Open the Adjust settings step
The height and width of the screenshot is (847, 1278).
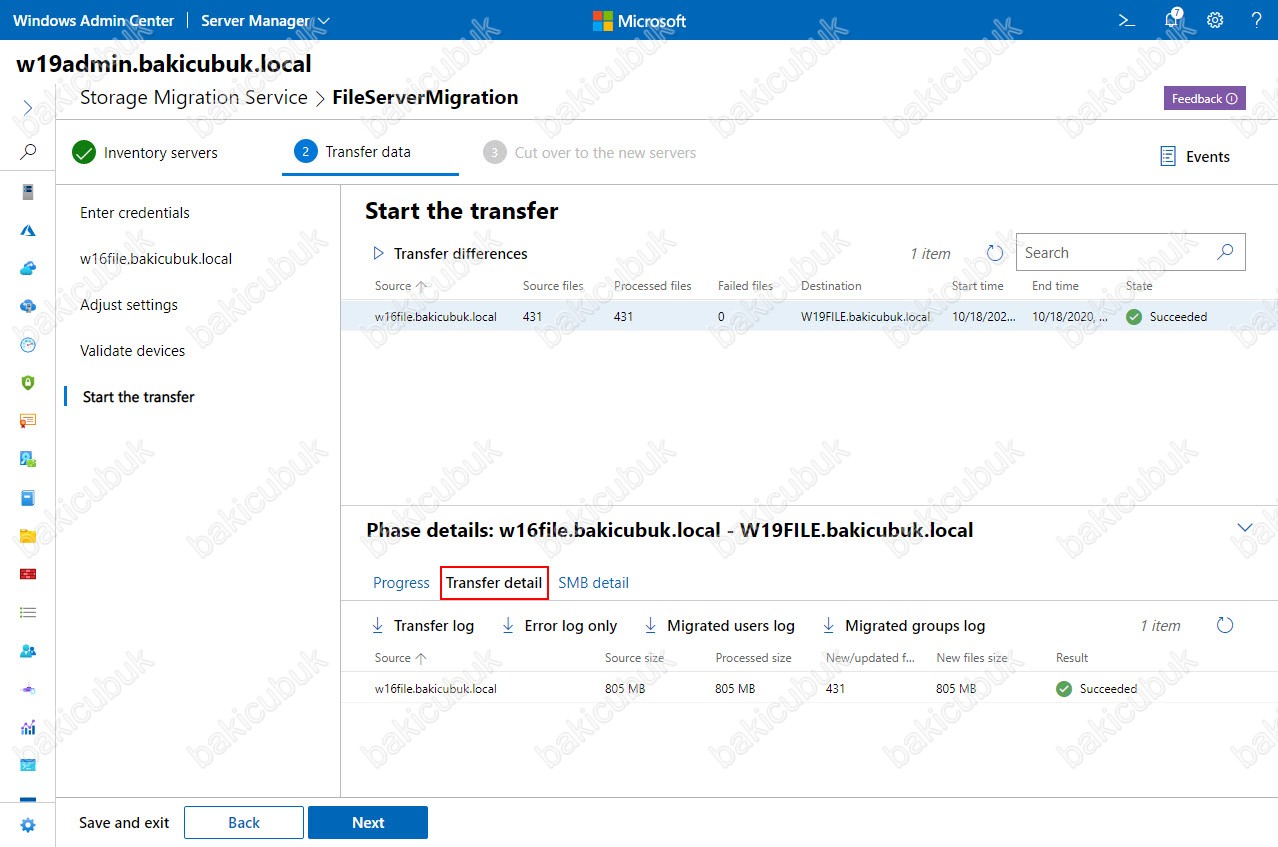pyautogui.click(x=129, y=305)
